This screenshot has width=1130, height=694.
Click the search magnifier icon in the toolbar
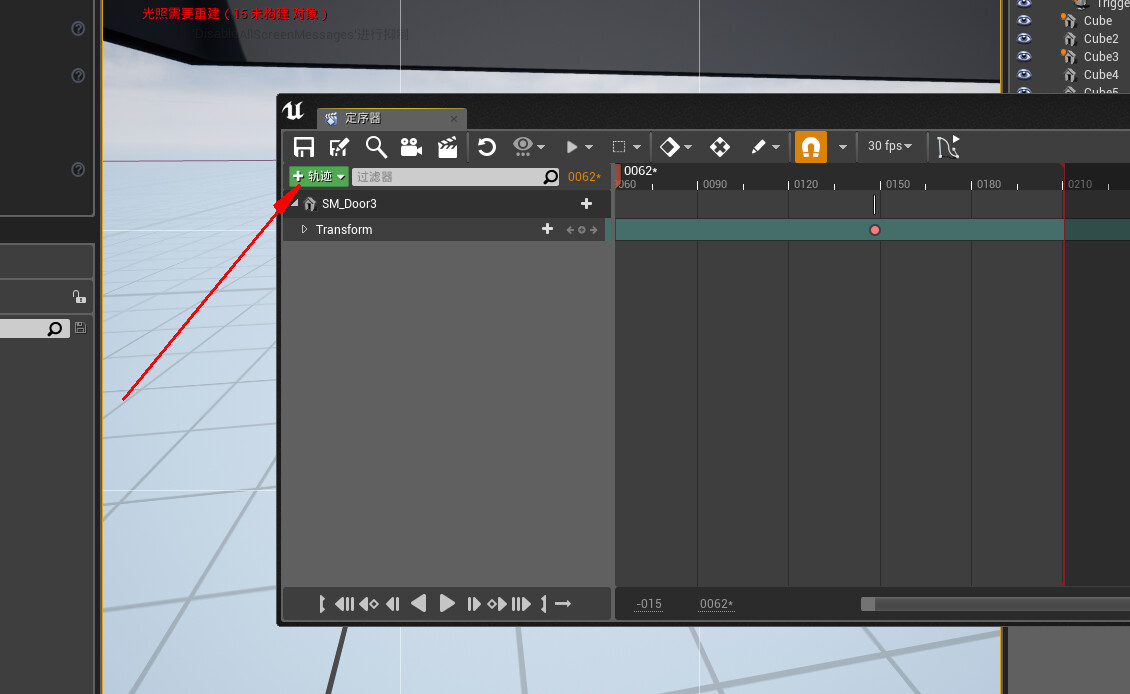tap(376, 146)
